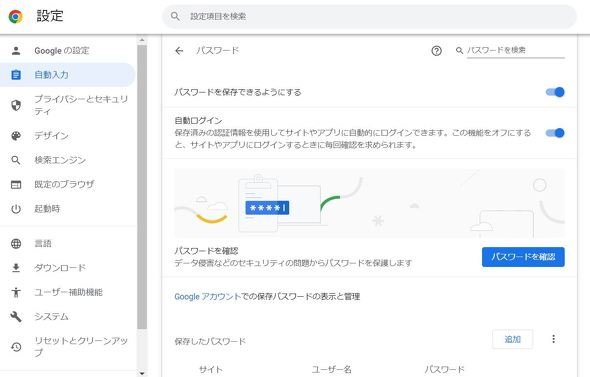Viewport: 590px width, 377px height.
Task: Toggle パスワードを保存できるようにする switch
Action: point(555,92)
